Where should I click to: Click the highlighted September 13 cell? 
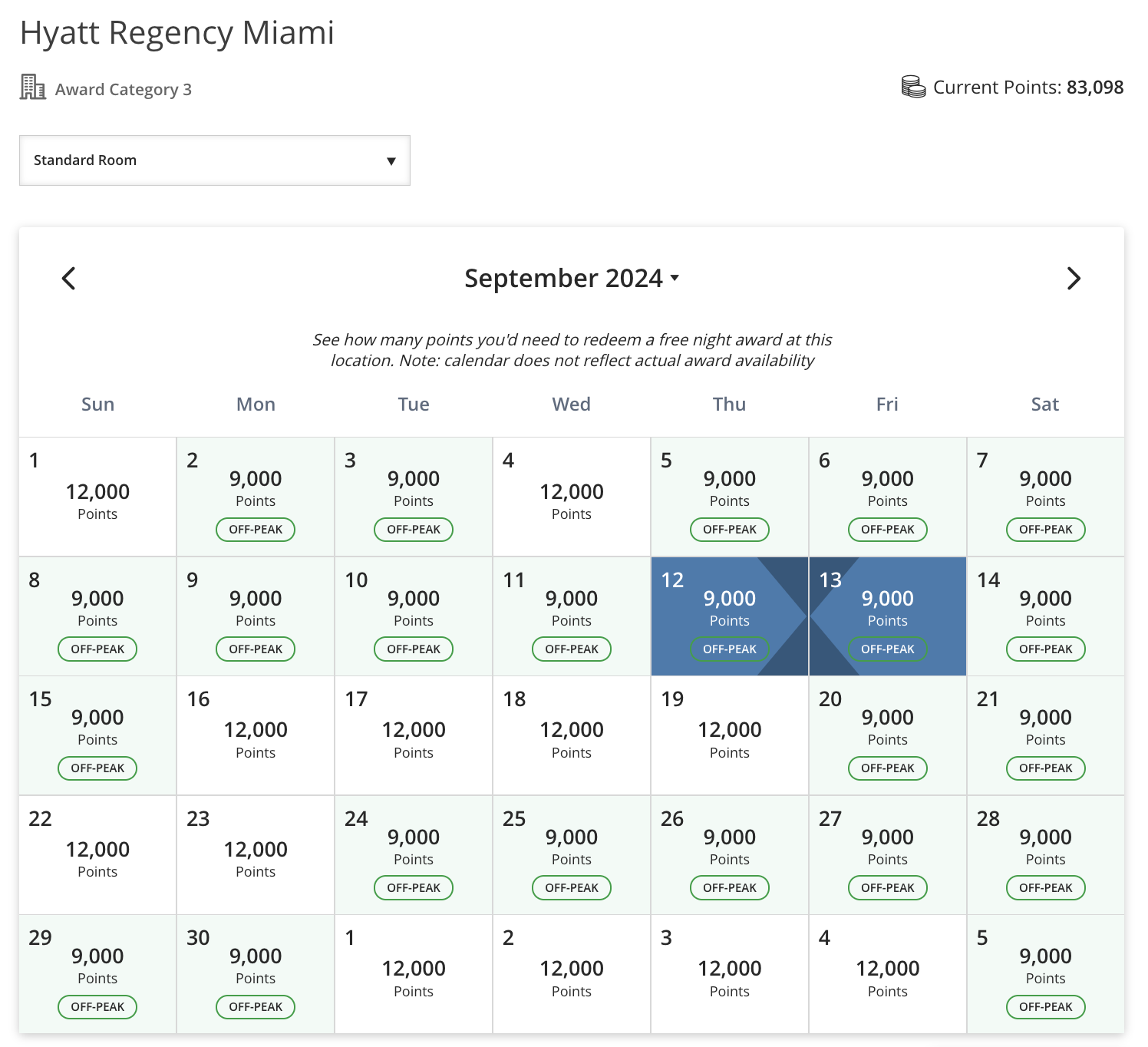888,616
